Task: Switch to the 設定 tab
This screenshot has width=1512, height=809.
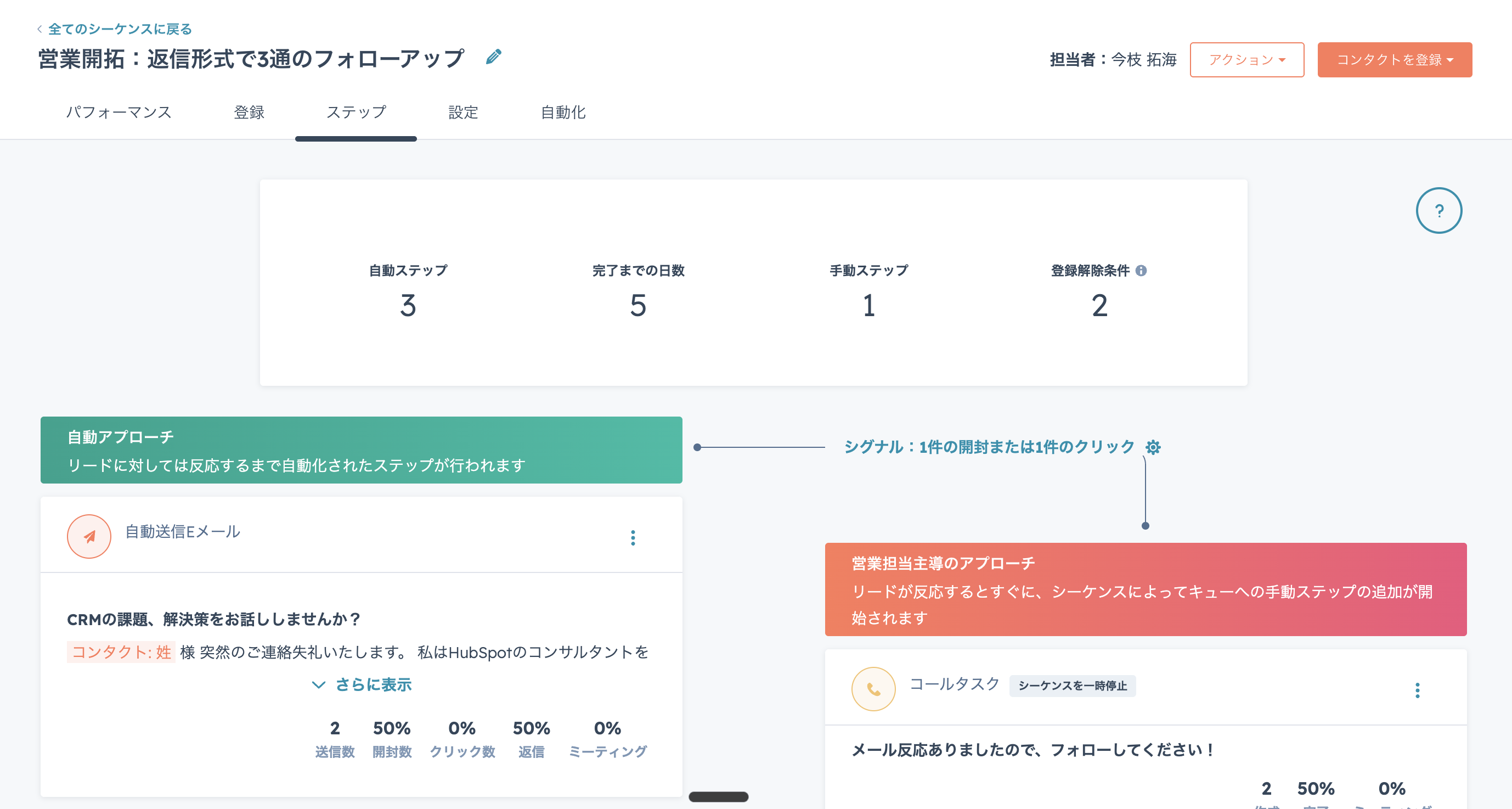Action: [463, 112]
